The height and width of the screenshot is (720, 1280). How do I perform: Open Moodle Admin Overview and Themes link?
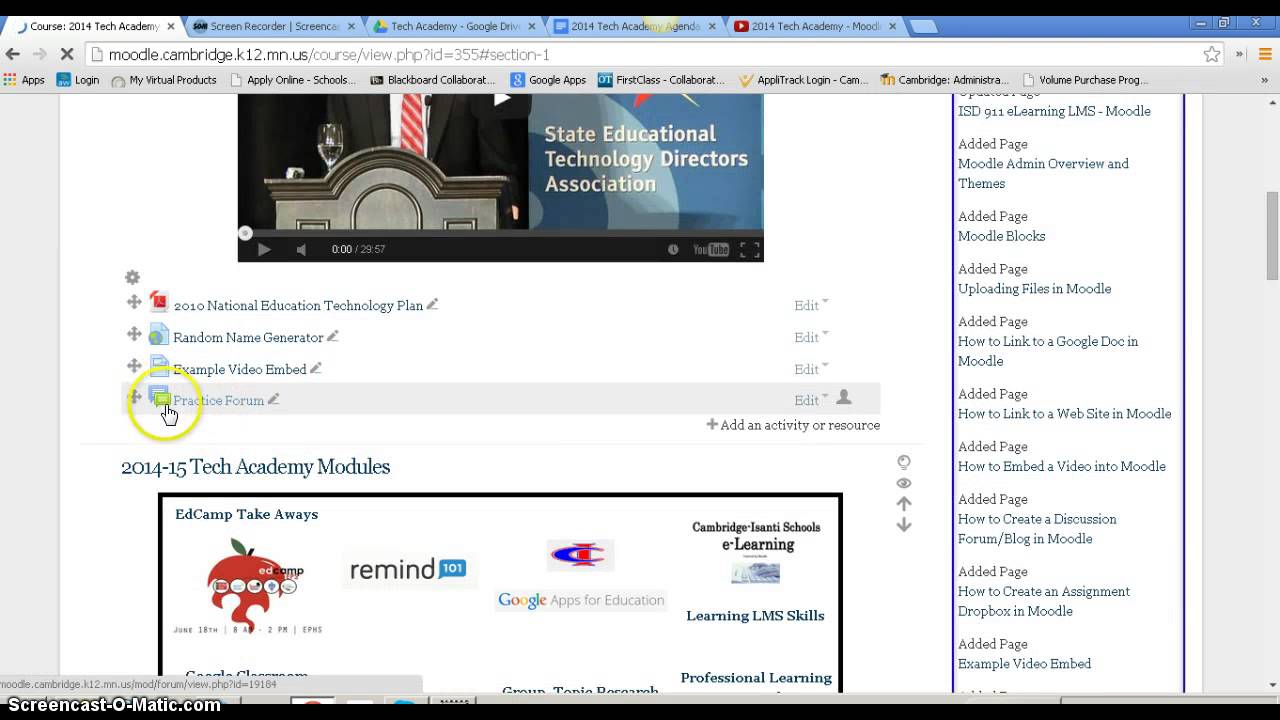1043,174
